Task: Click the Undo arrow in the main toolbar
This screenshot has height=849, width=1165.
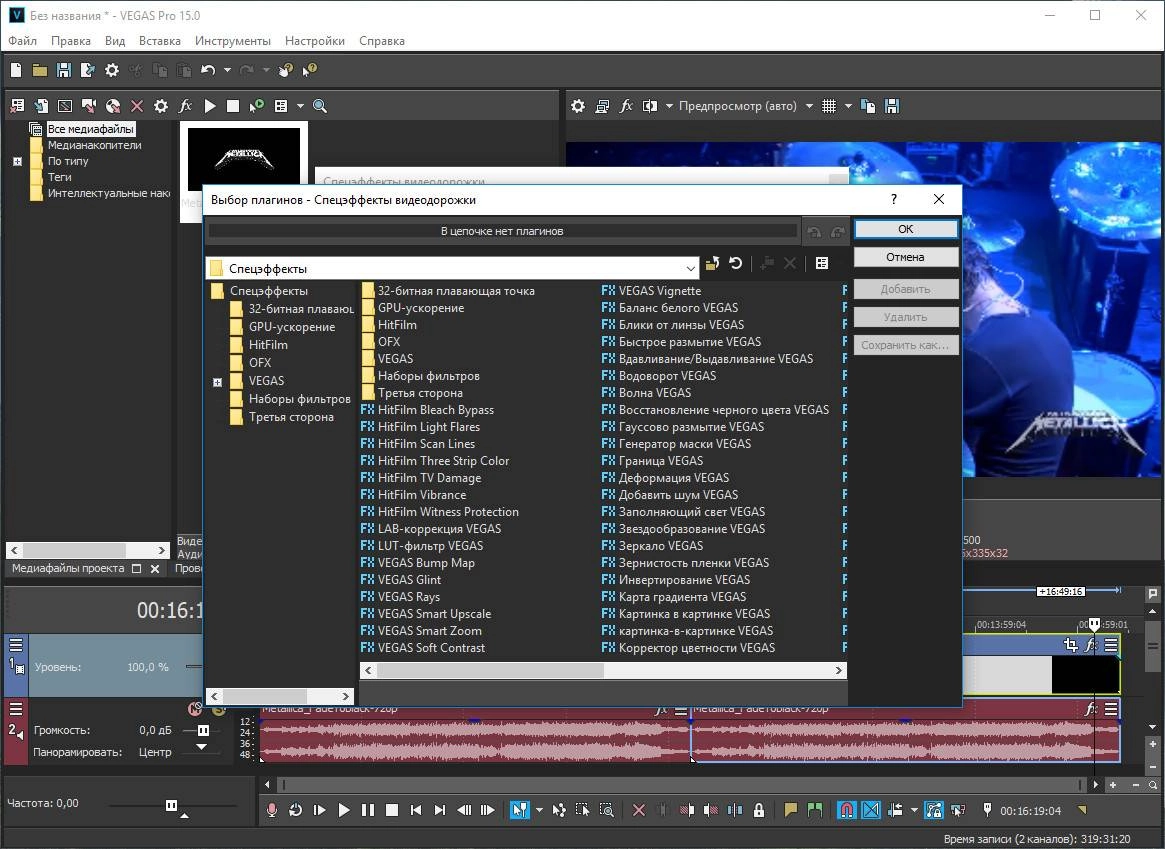Action: pos(207,70)
